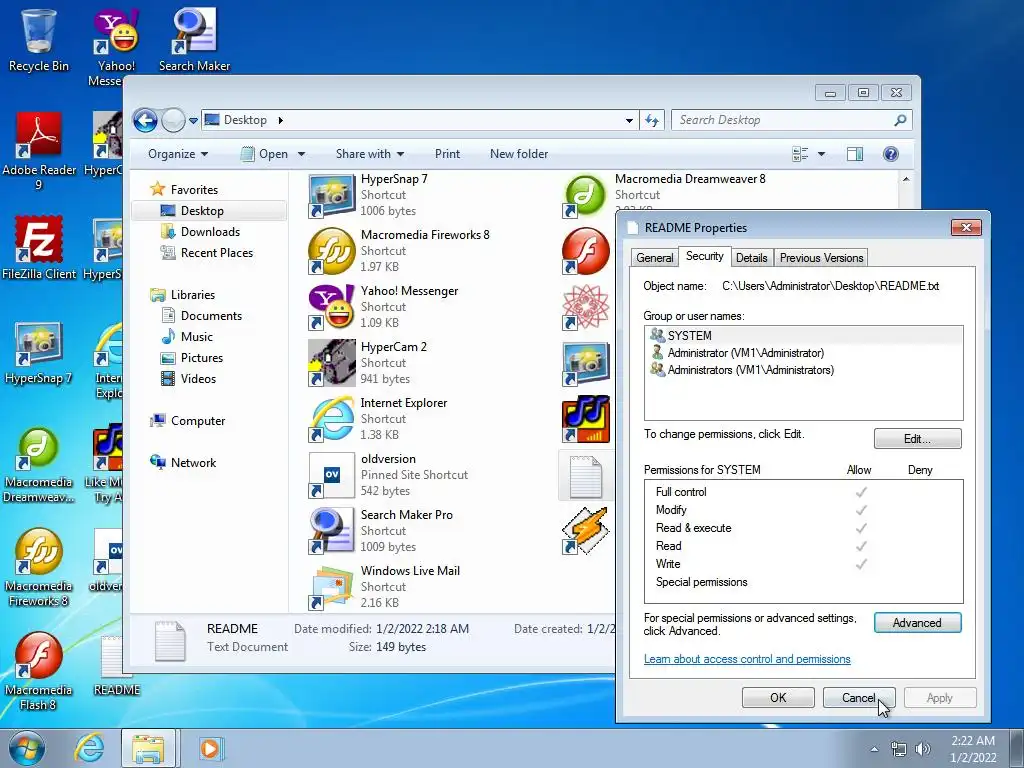Image resolution: width=1024 pixels, height=768 pixels.
Task: Select Yahoo! Messenger shortcut in Explorer list
Action: click(383, 306)
